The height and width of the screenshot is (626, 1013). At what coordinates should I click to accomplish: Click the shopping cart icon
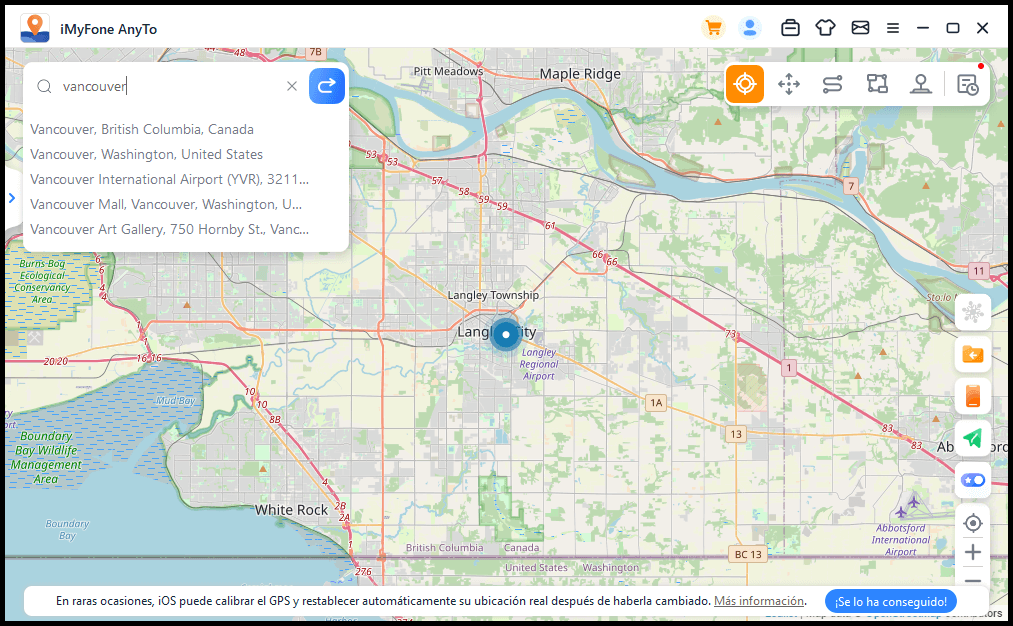(713, 28)
